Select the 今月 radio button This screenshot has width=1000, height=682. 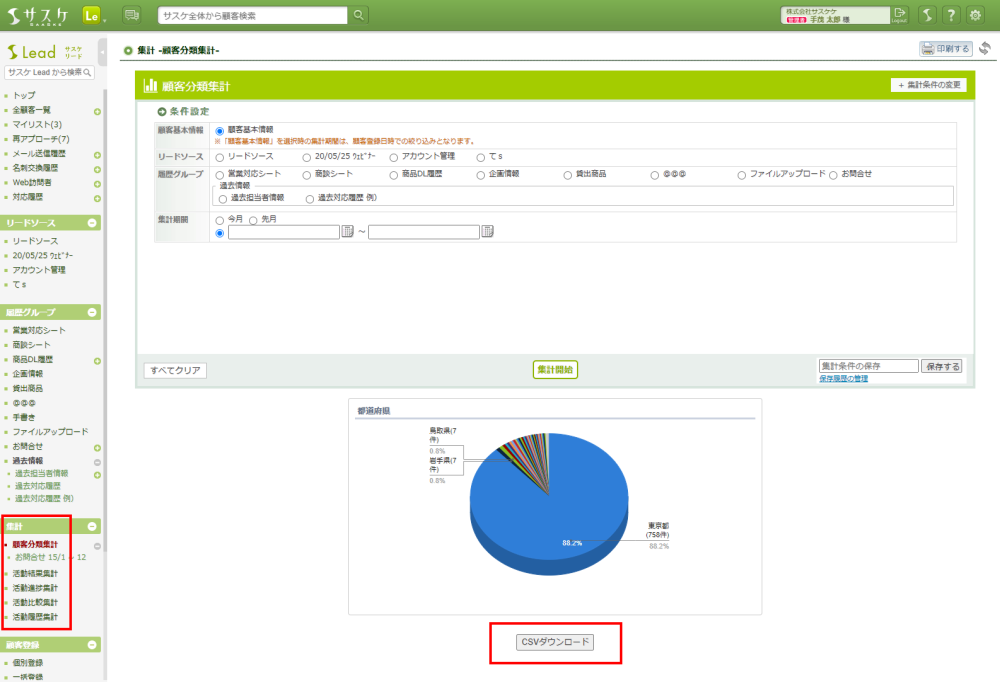click(220, 219)
